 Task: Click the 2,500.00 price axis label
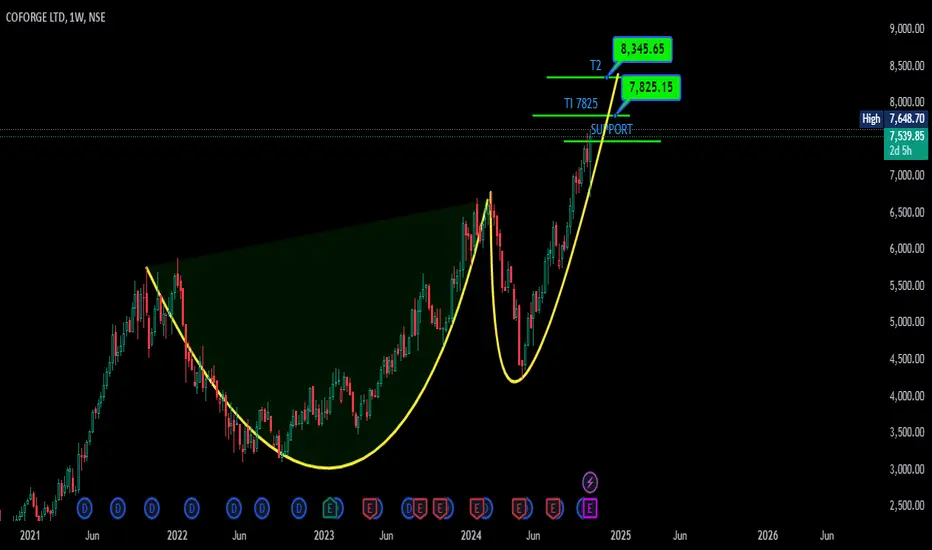[x=906, y=505]
